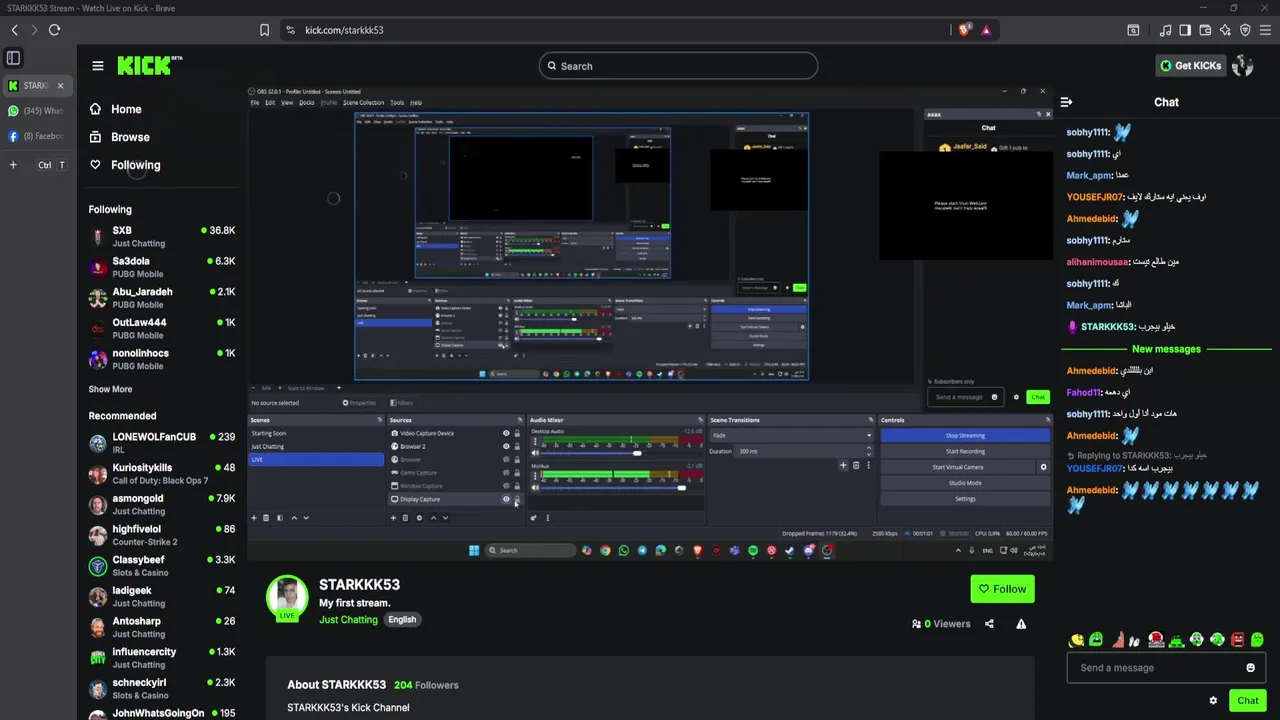Viewport: 1280px width, 720px height.
Task: Open the Just Chatting category link
Action: pyautogui.click(x=348, y=619)
